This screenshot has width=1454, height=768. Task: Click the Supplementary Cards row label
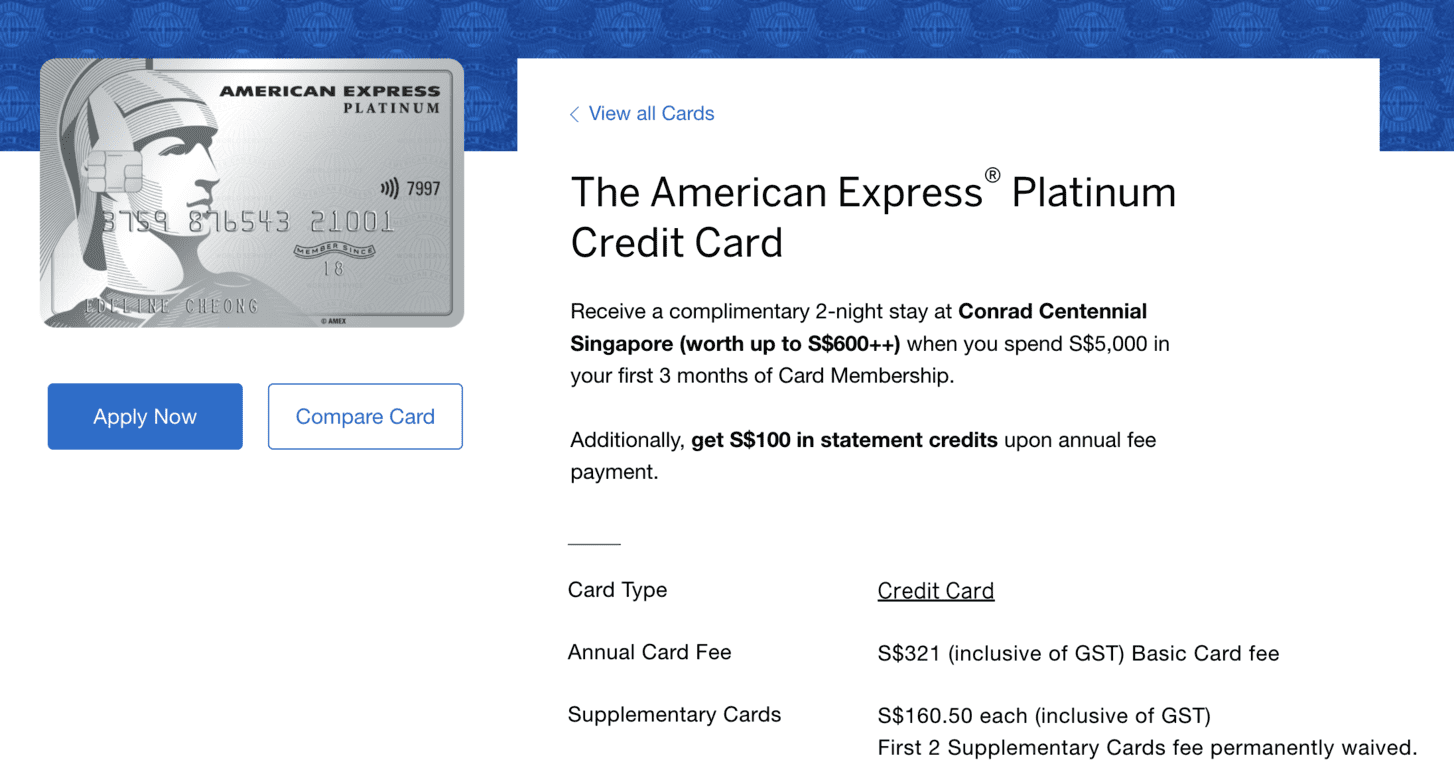[674, 714]
